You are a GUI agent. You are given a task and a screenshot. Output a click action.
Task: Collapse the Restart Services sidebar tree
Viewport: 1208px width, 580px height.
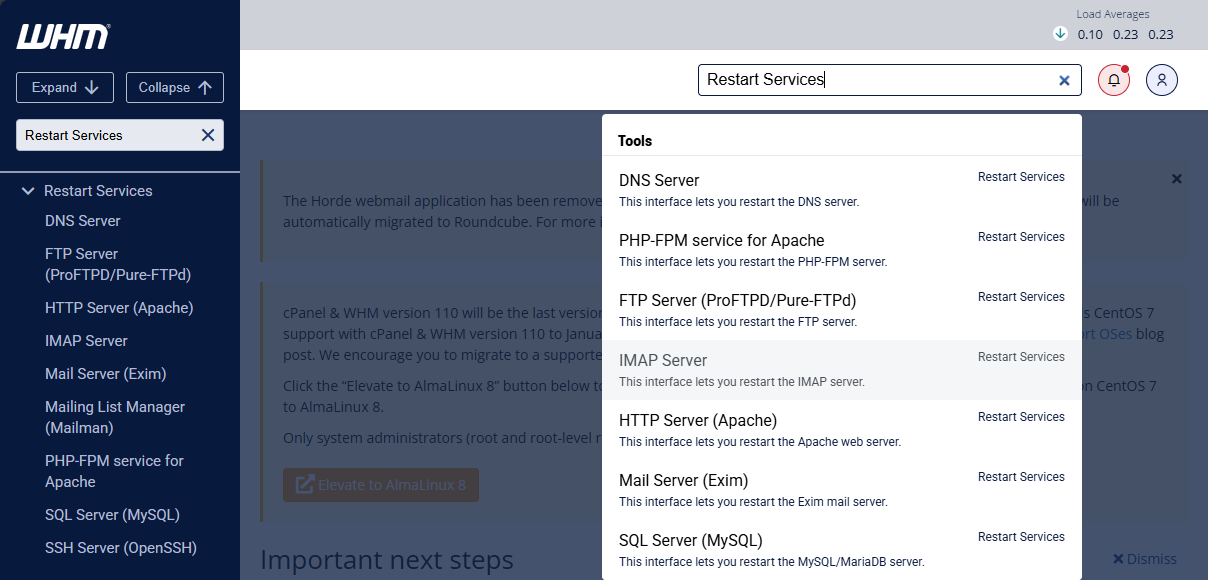pos(27,189)
